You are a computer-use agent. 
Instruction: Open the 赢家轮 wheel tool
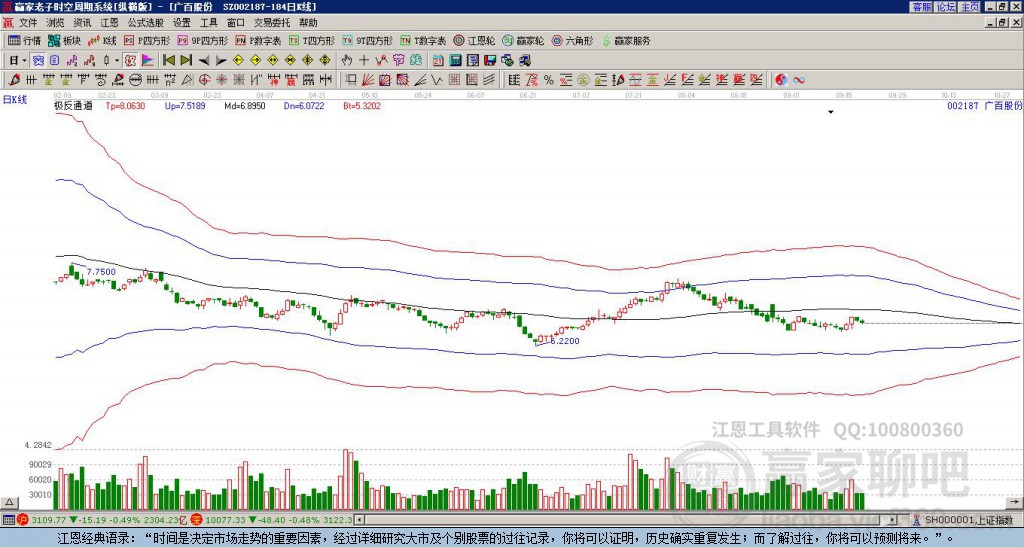click(x=523, y=40)
